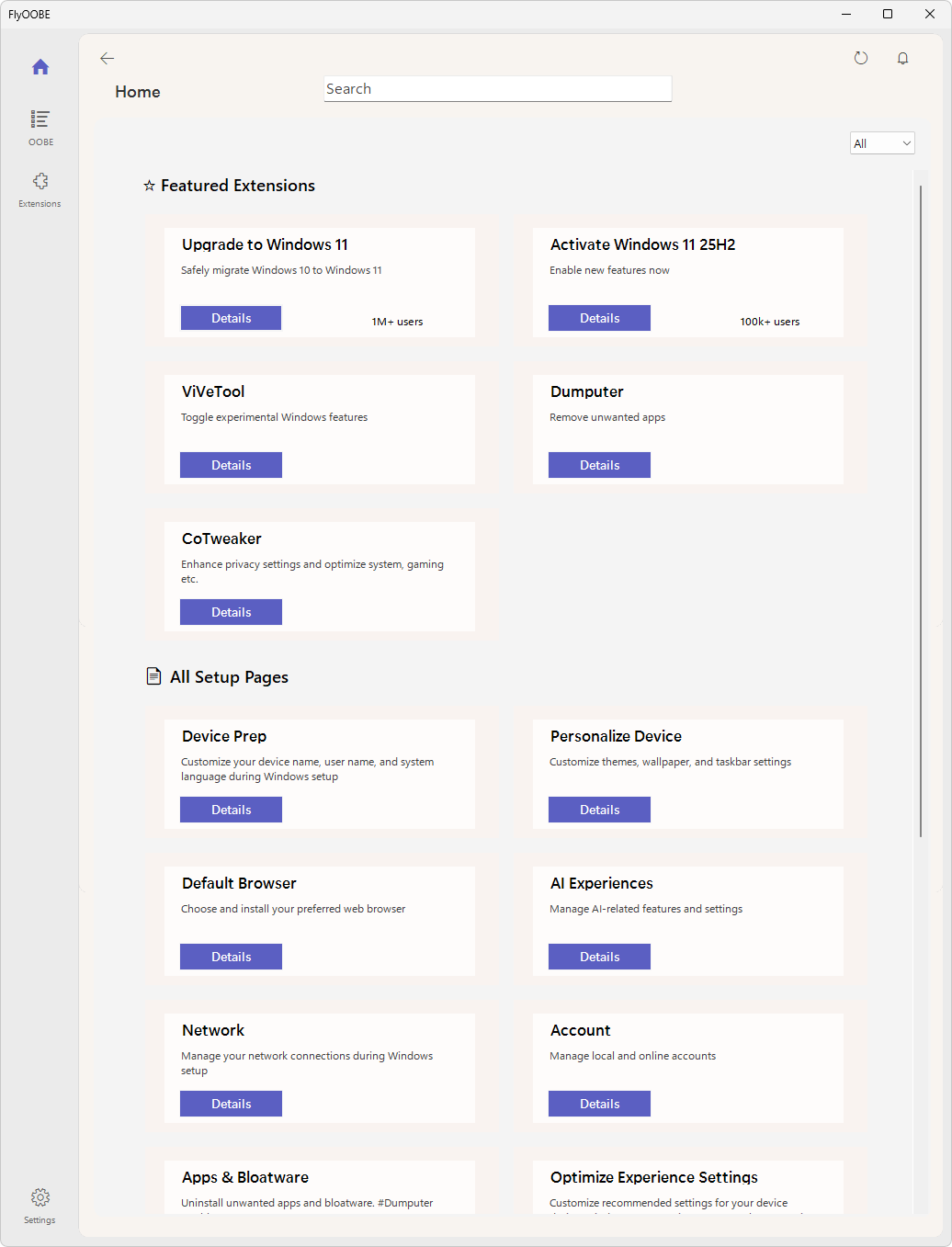Viewport: 952px width, 1247px height.
Task: Open Details for Upgrade to Windows 11
Action: click(231, 318)
